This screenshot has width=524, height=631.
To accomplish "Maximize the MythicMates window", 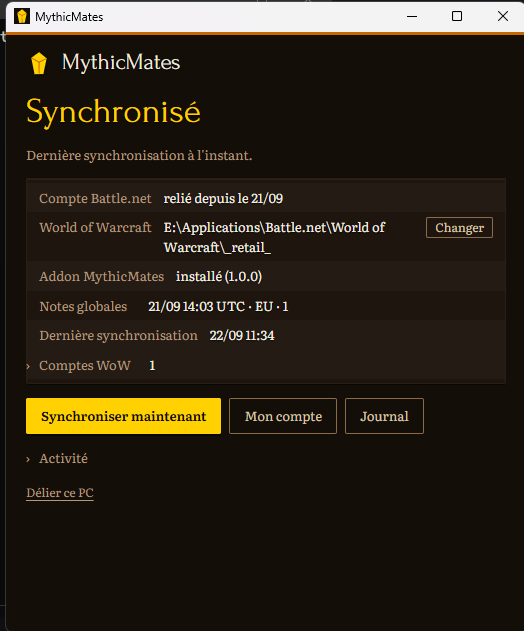I will tap(457, 16).
